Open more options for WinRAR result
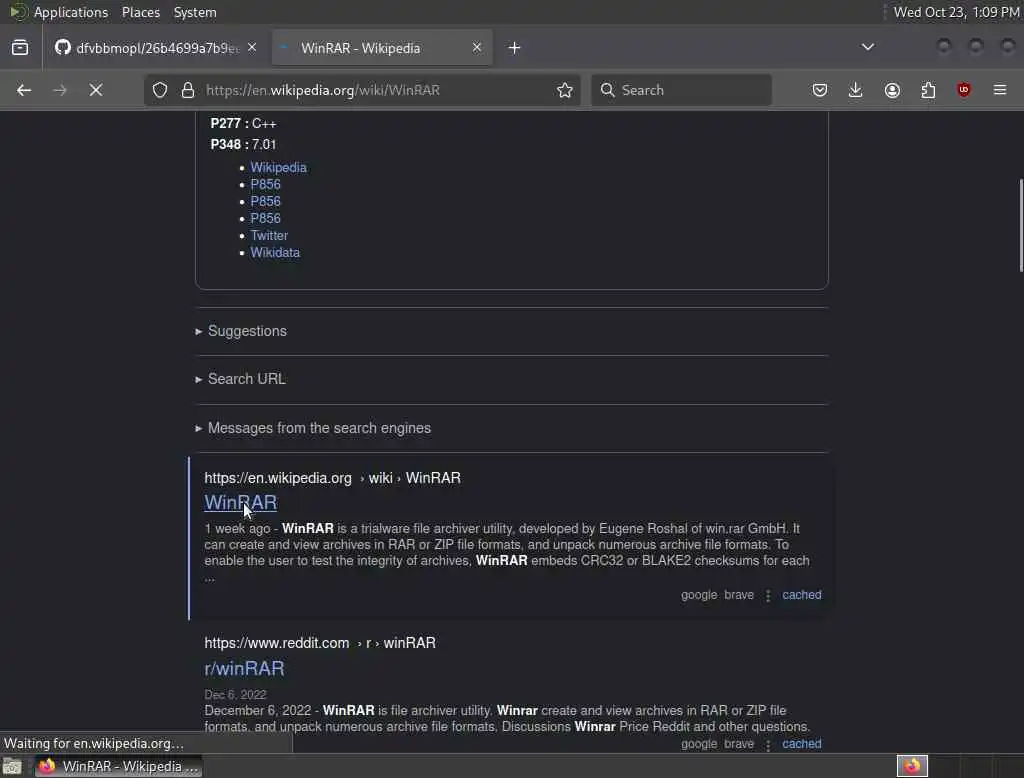Image resolution: width=1024 pixels, height=778 pixels. point(768,596)
